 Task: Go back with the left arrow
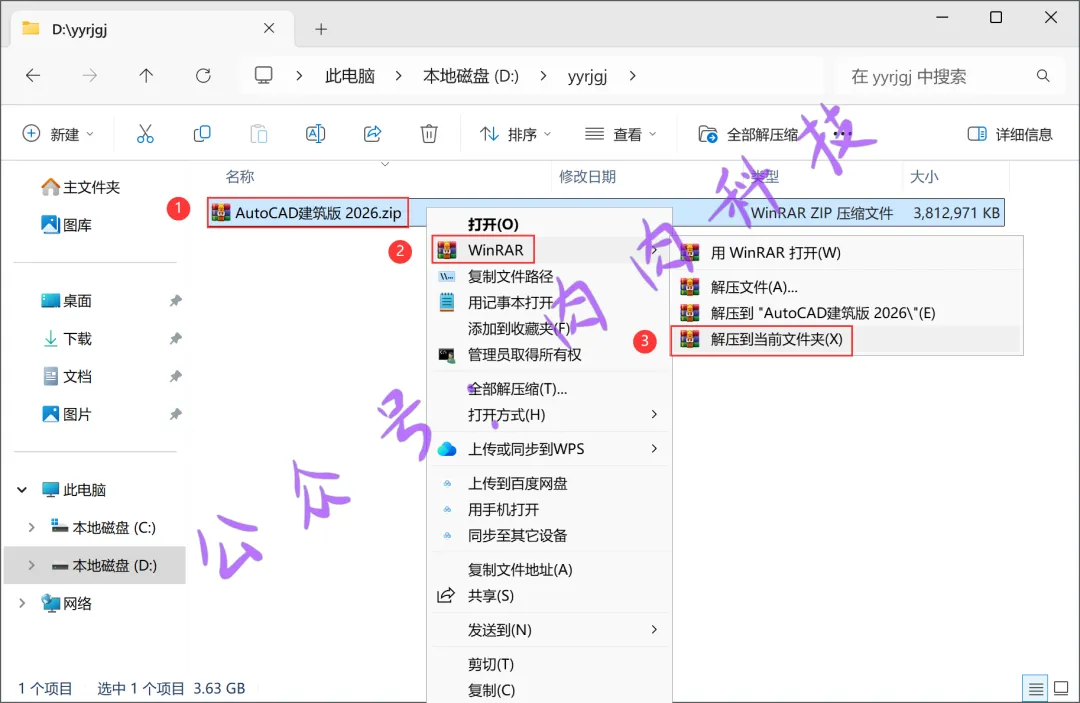tap(33, 76)
